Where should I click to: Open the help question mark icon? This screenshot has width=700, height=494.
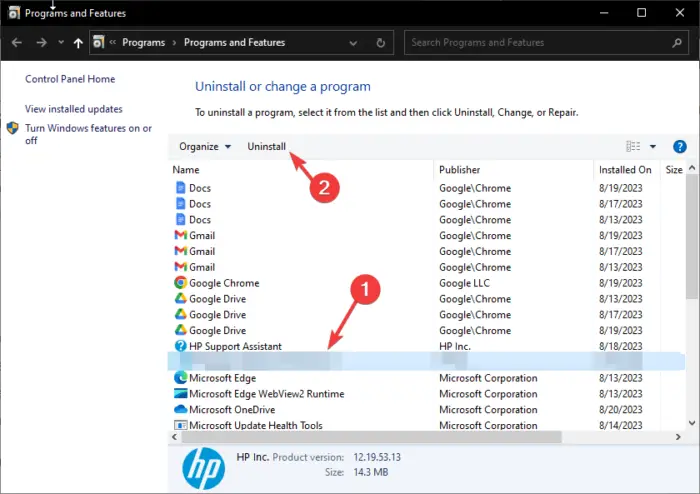click(679, 146)
